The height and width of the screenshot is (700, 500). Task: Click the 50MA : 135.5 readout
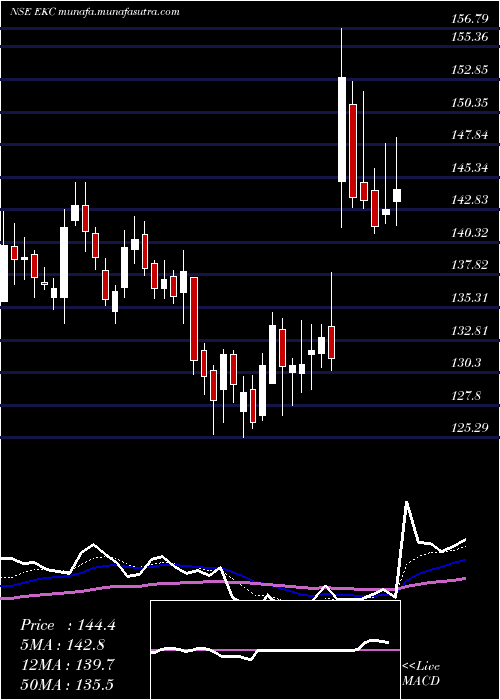67,684
